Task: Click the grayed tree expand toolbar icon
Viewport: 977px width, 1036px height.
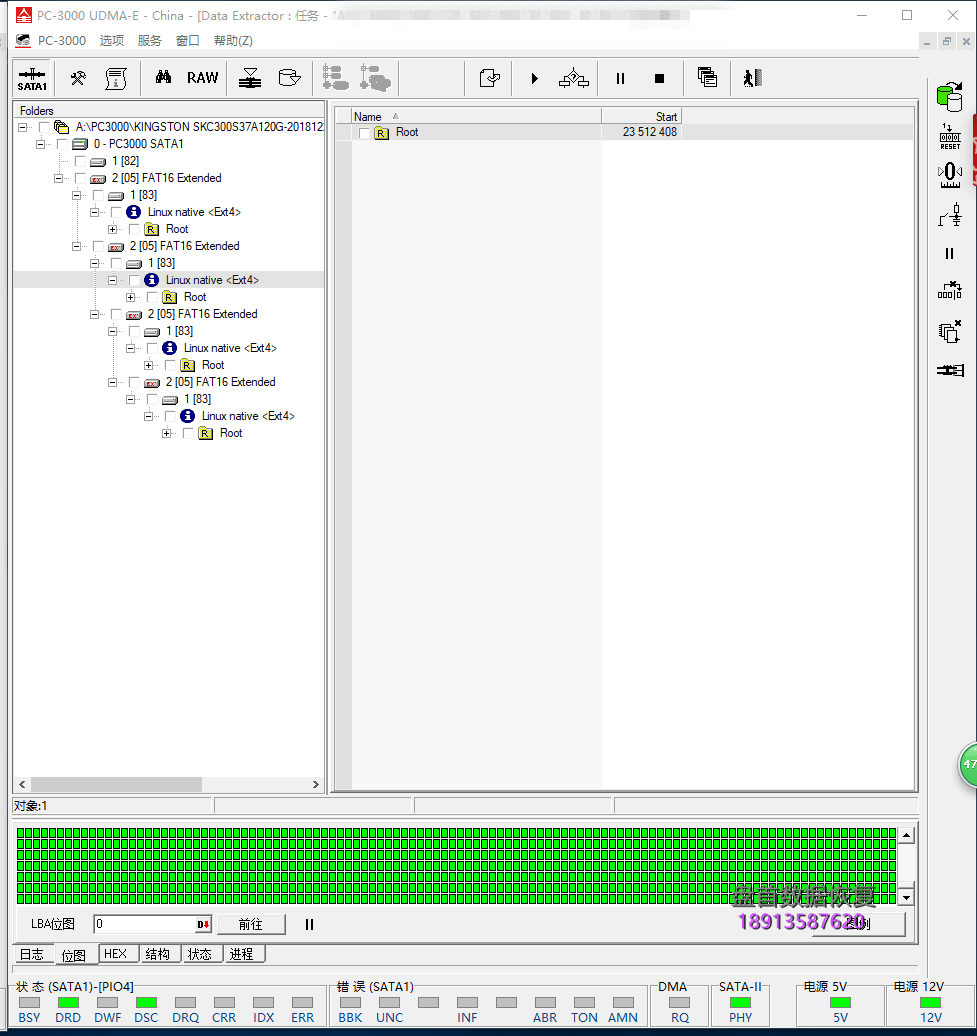Action: (x=336, y=78)
